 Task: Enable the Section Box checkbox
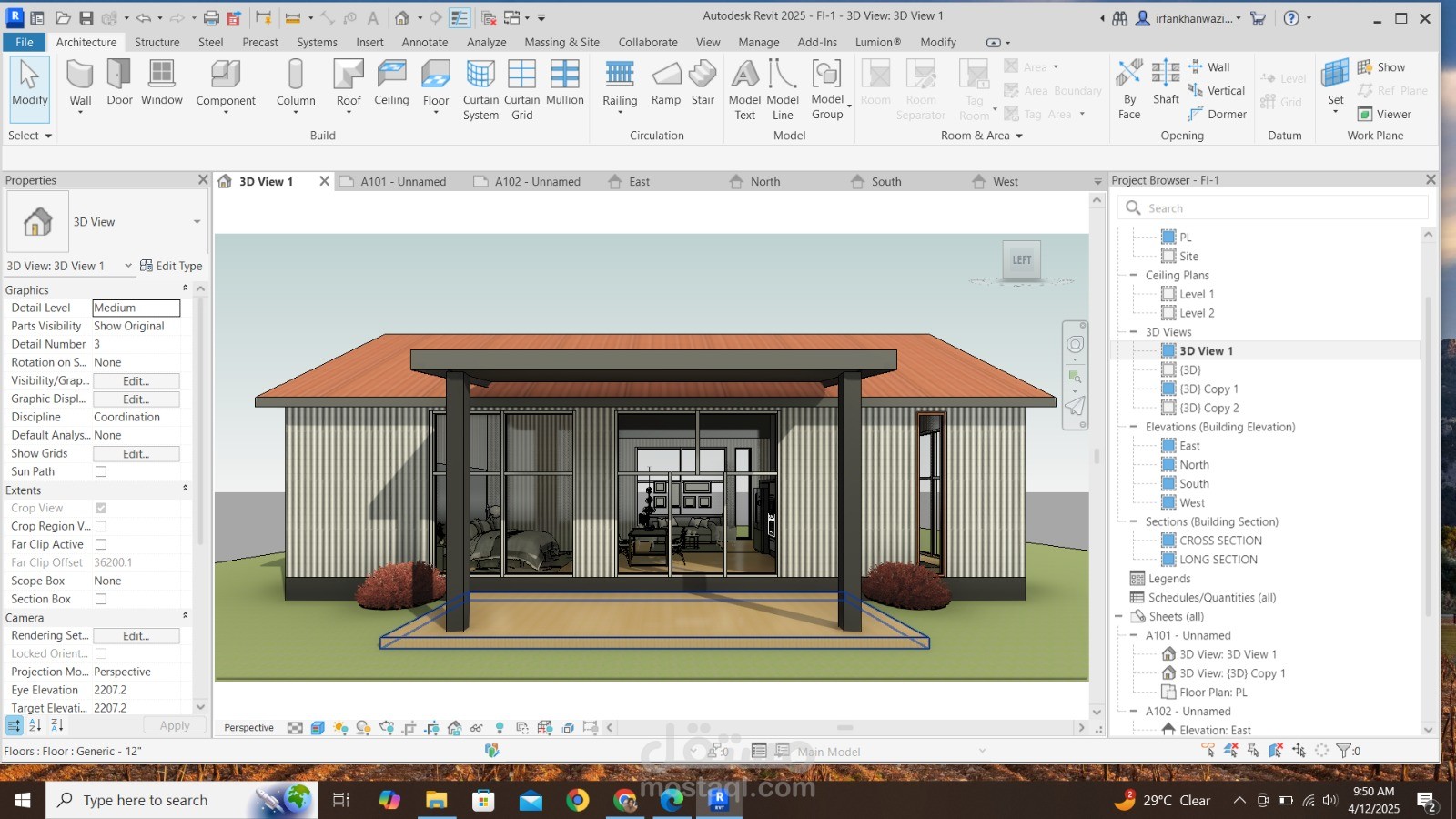pyautogui.click(x=100, y=599)
